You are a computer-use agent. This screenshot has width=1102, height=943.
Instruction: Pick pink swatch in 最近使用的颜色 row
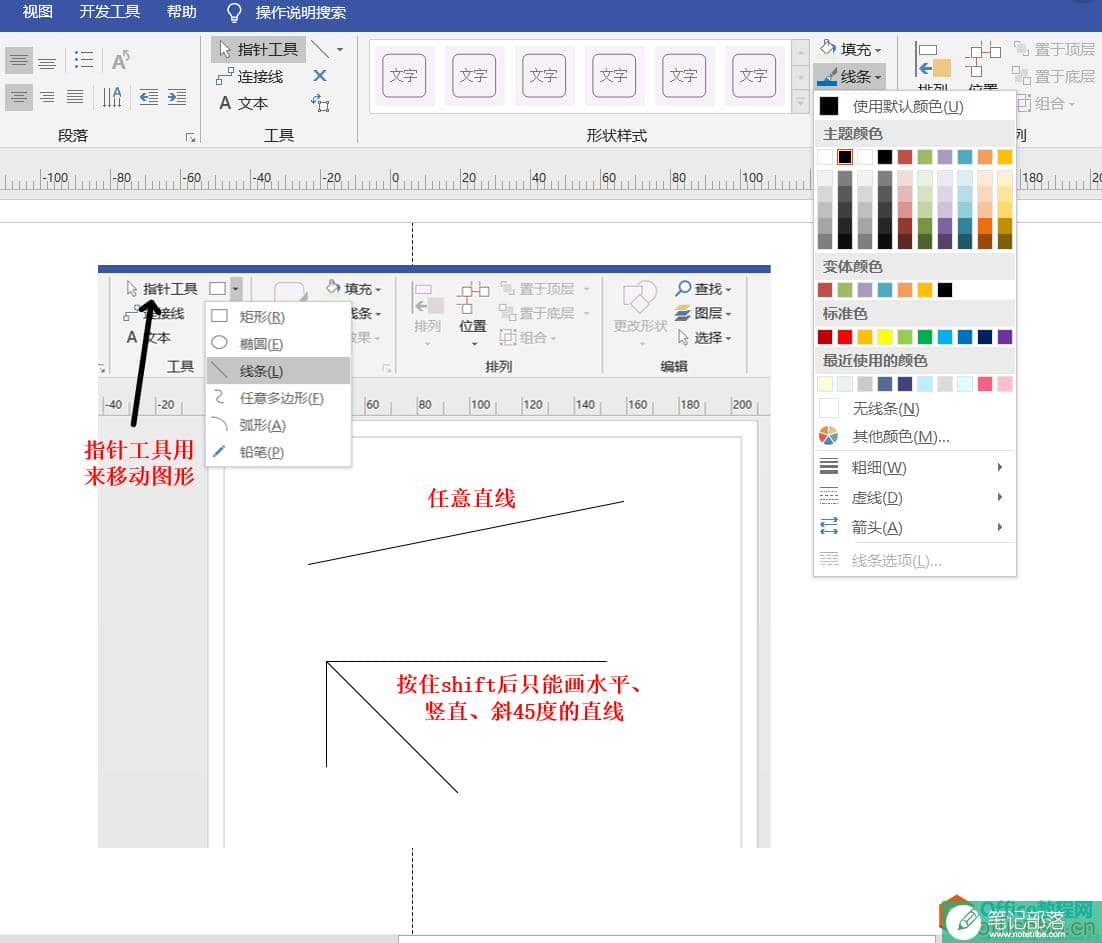[x=985, y=384]
